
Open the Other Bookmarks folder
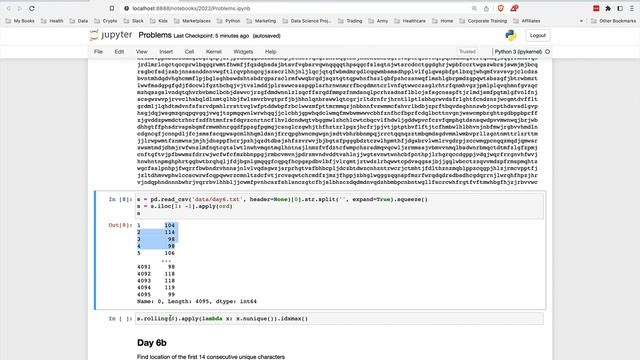click(613, 21)
